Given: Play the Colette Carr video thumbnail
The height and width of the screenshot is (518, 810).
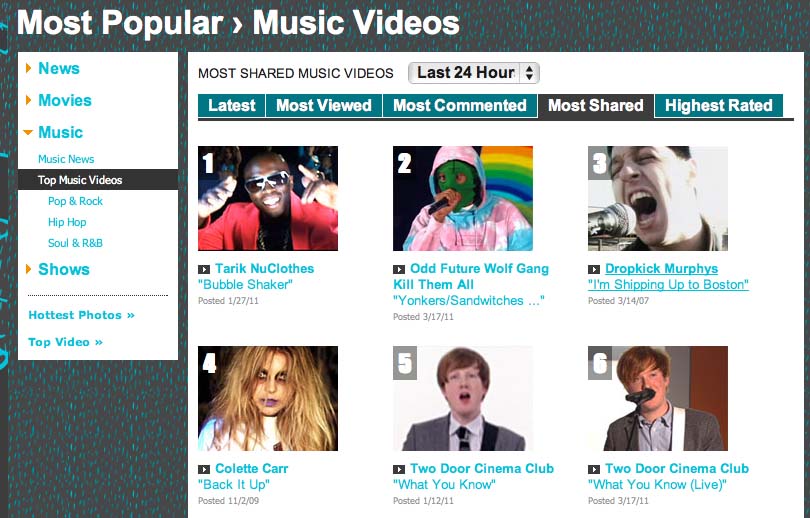Looking at the screenshot, I should point(268,398).
